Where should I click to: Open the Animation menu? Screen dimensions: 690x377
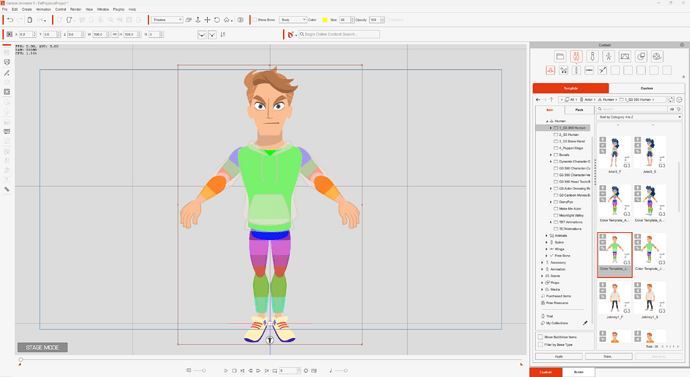43,9
